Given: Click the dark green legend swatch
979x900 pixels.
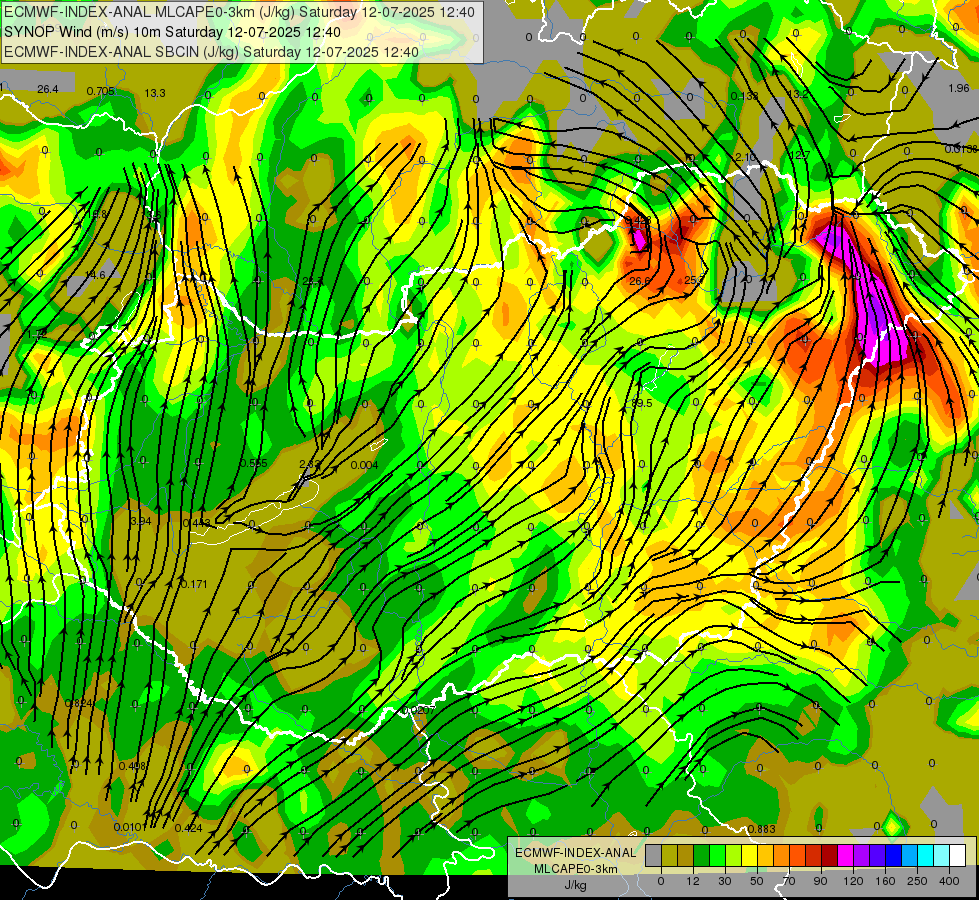Looking at the screenshot, I should coord(702,856).
